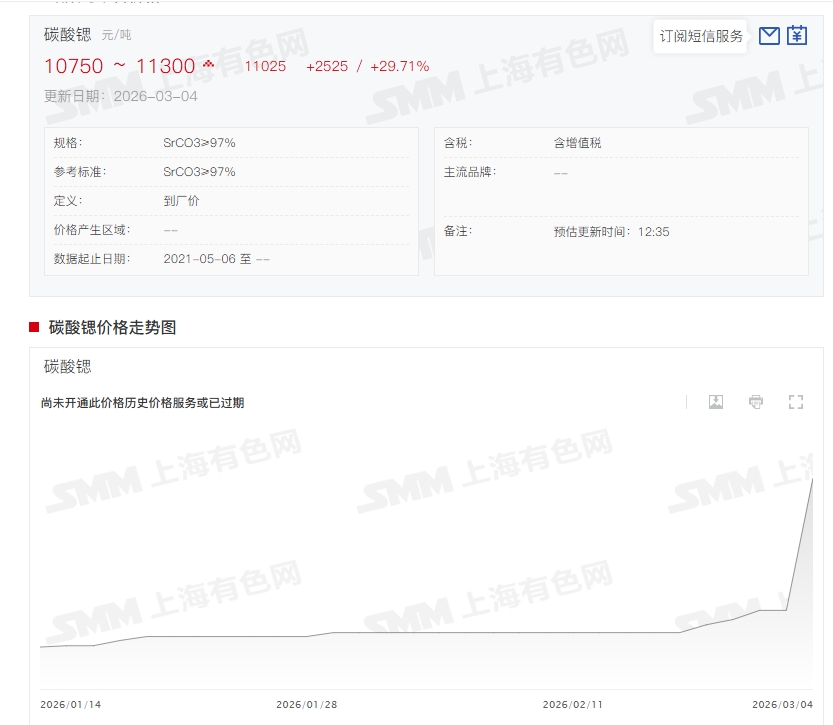Click the update date 2026-03-04
Image resolution: width=833 pixels, height=725 pixels.
(x=156, y=96)
